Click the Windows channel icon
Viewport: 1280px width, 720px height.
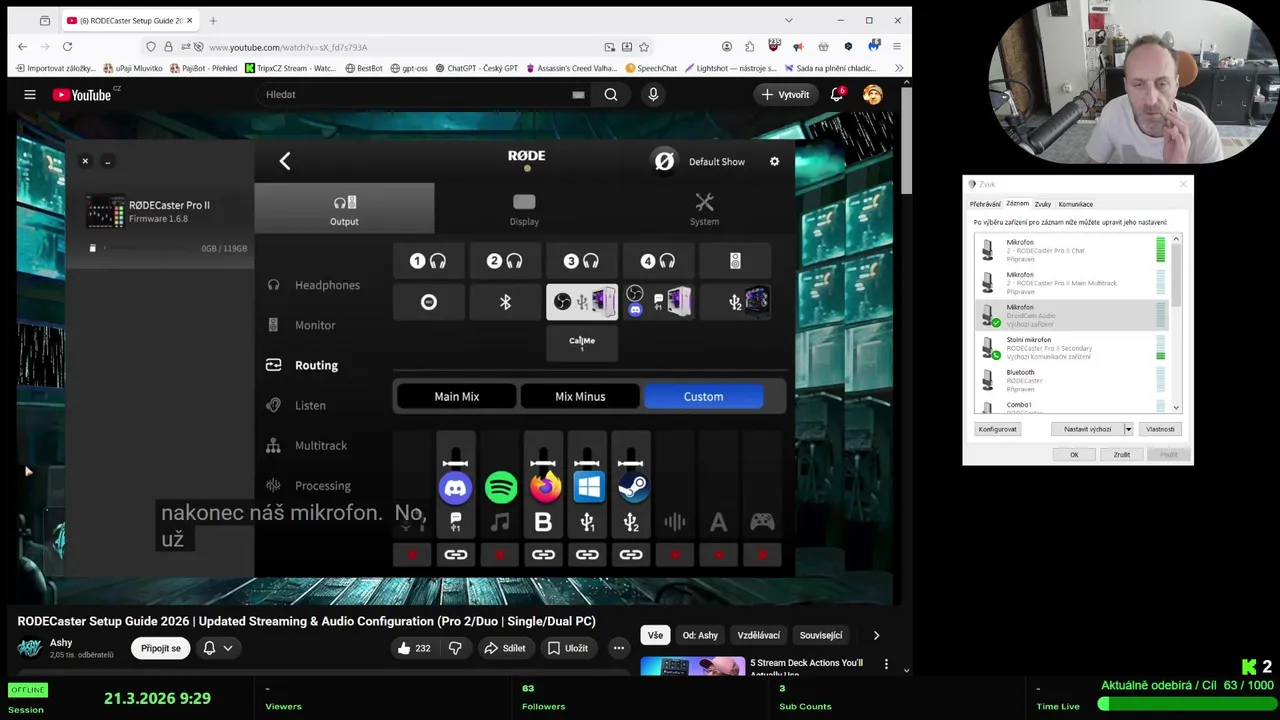[588, 488]
